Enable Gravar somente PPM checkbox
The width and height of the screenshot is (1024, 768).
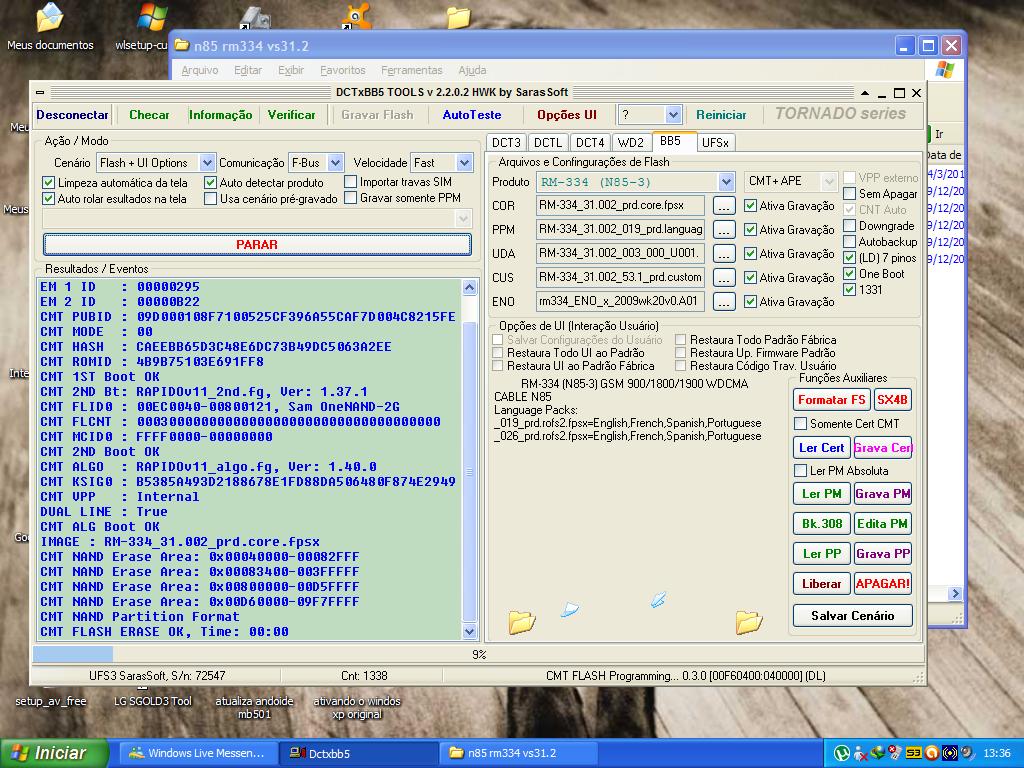pyautogui.click(x=351, y=197)
